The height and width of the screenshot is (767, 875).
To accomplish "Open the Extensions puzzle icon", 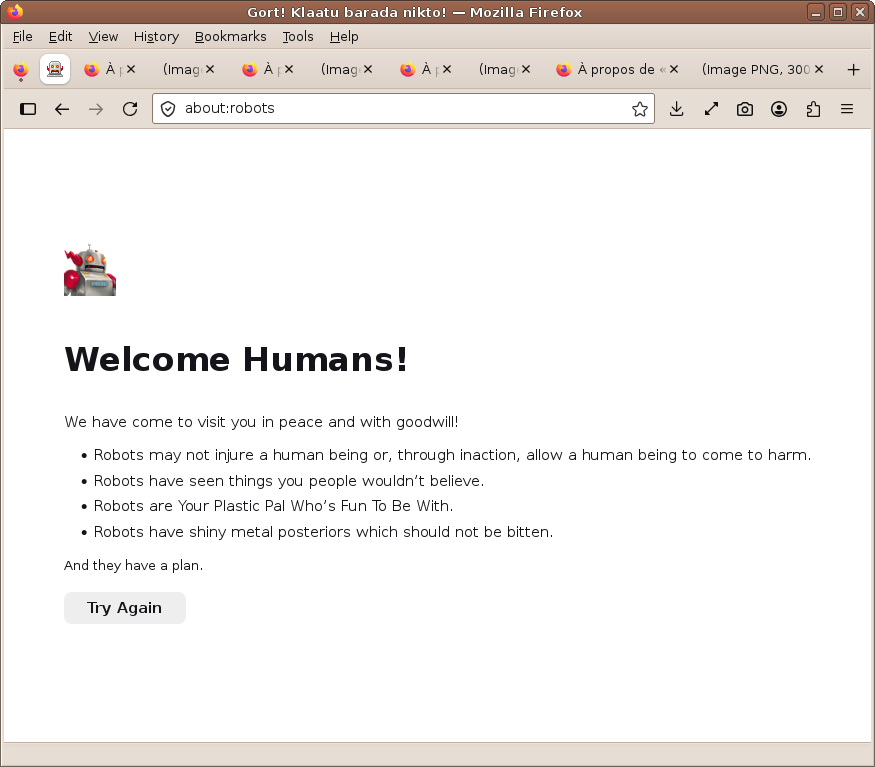I will tap(813, 109).
